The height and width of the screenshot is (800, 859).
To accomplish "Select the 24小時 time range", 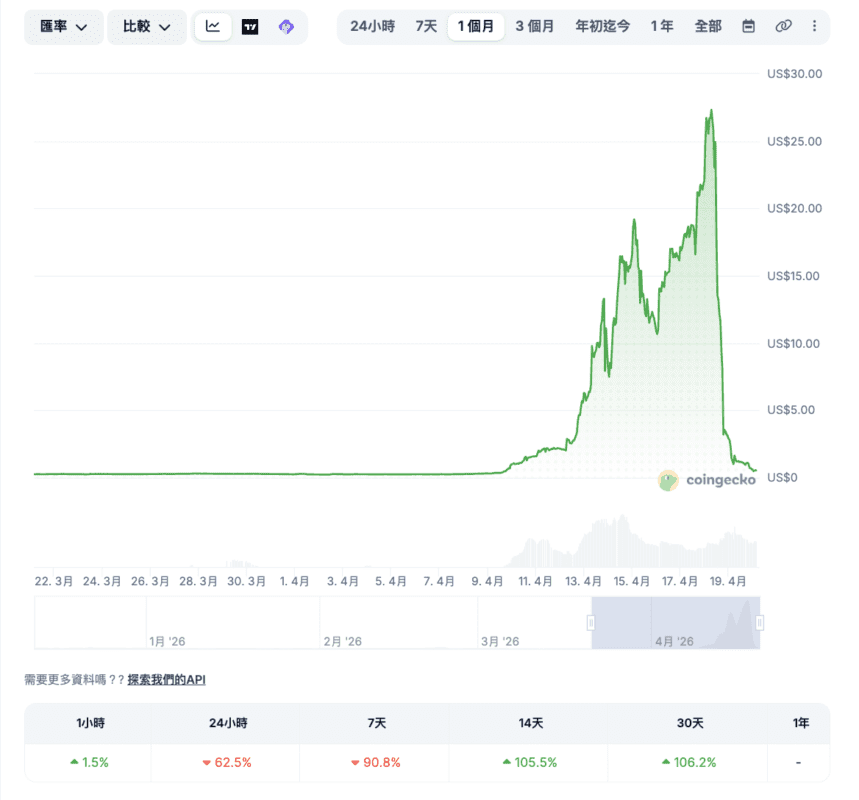I will coord(372,27).
